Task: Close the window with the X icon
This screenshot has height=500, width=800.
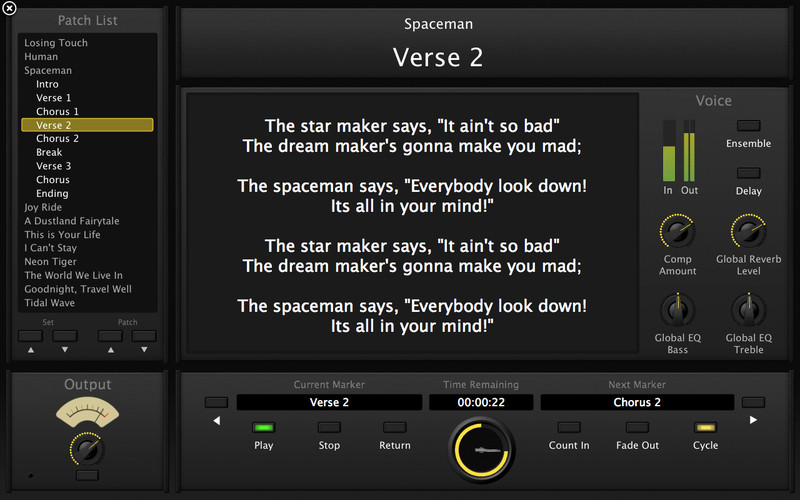Action: click(9, 9)
